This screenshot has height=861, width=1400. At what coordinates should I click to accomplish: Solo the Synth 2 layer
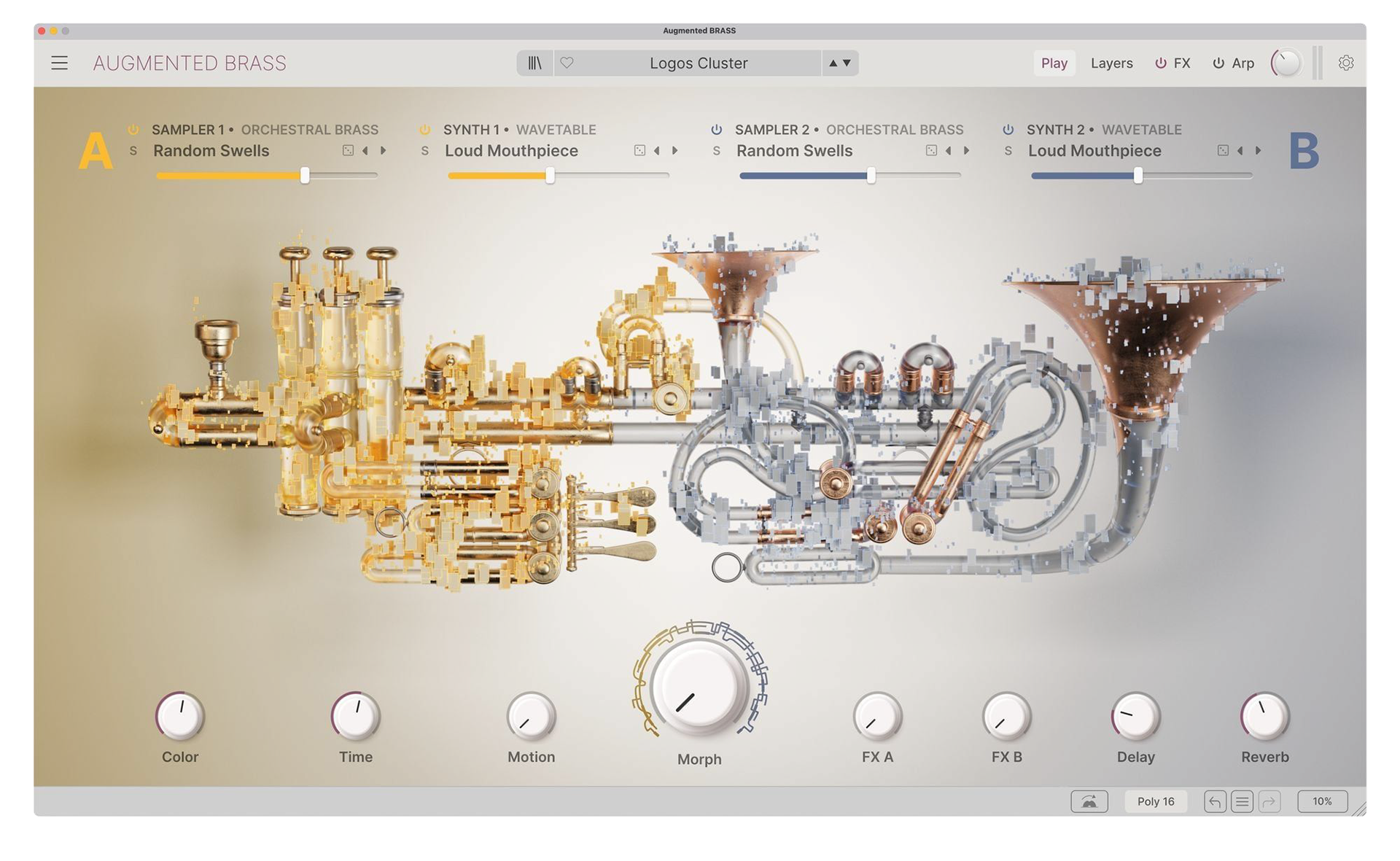pos(1008,151)
